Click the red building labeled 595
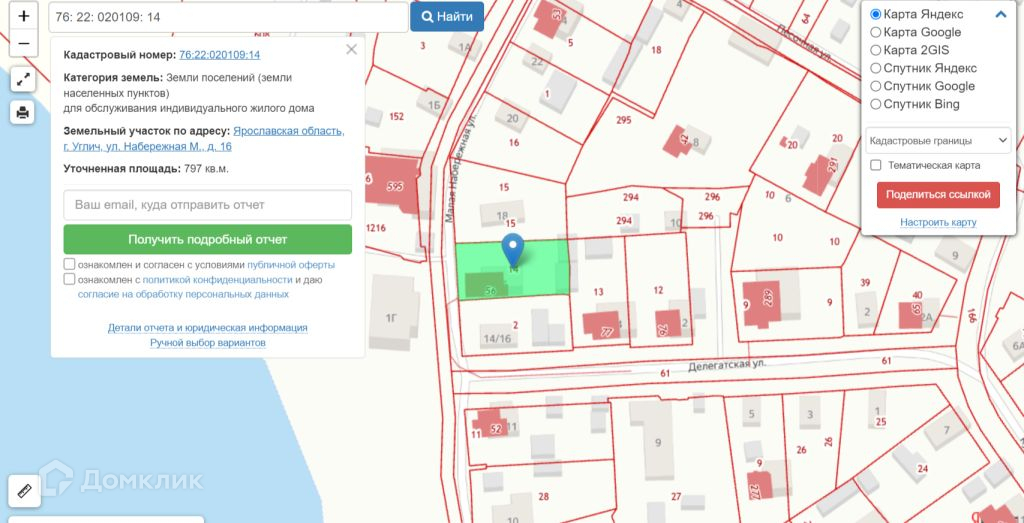This screenshot has height=523, width=1024. [392, 184]
